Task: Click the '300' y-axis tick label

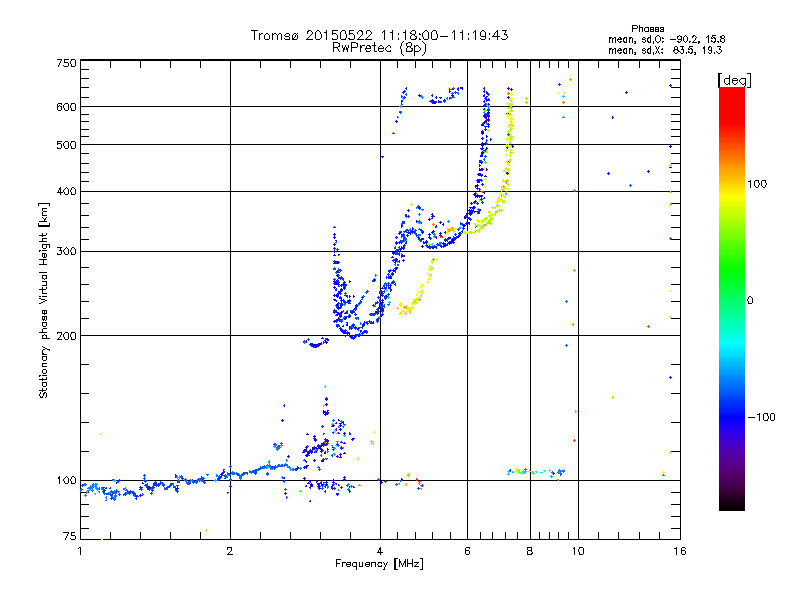Action: click(66, 251)
